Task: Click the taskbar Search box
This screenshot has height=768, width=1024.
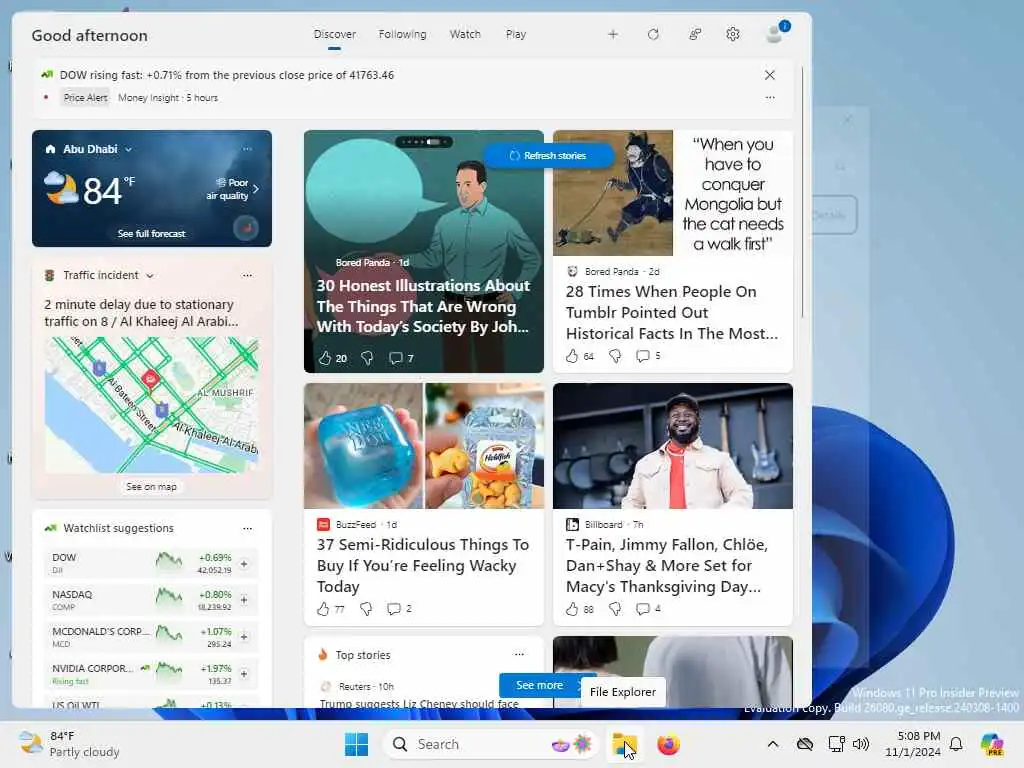Action: (x=491, y=744)
